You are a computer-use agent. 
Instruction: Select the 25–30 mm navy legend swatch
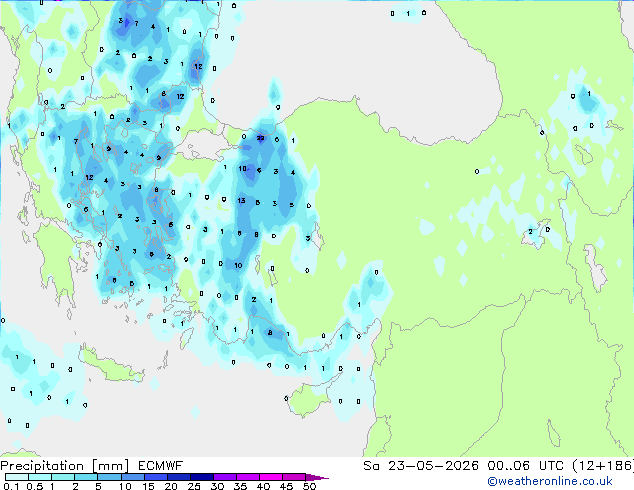tap(201, 477)
